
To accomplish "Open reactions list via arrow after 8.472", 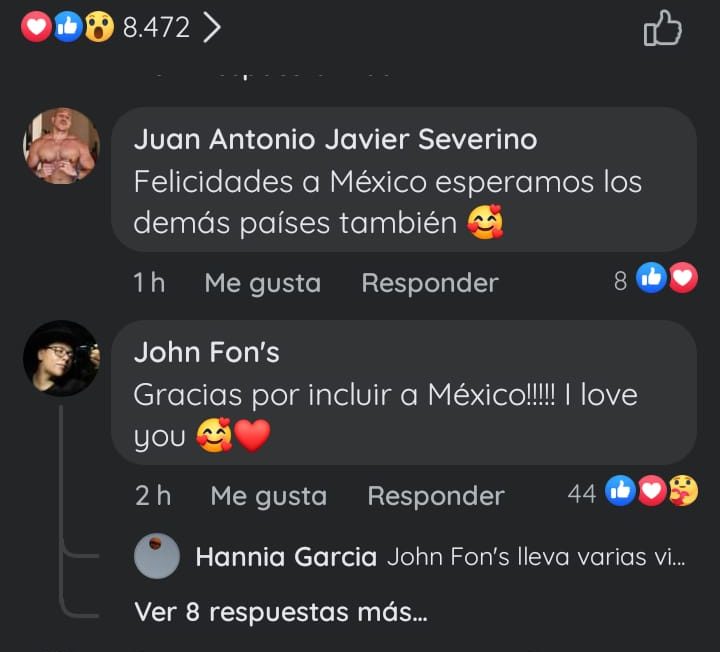I will (x=212, y=27).
